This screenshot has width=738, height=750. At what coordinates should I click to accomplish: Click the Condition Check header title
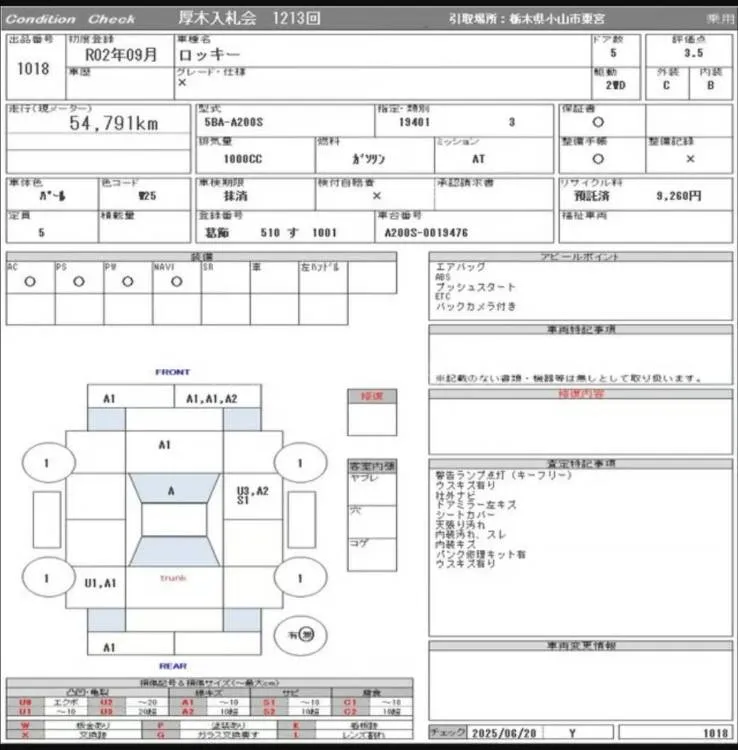pyautogui.click(x=70, y=19)
